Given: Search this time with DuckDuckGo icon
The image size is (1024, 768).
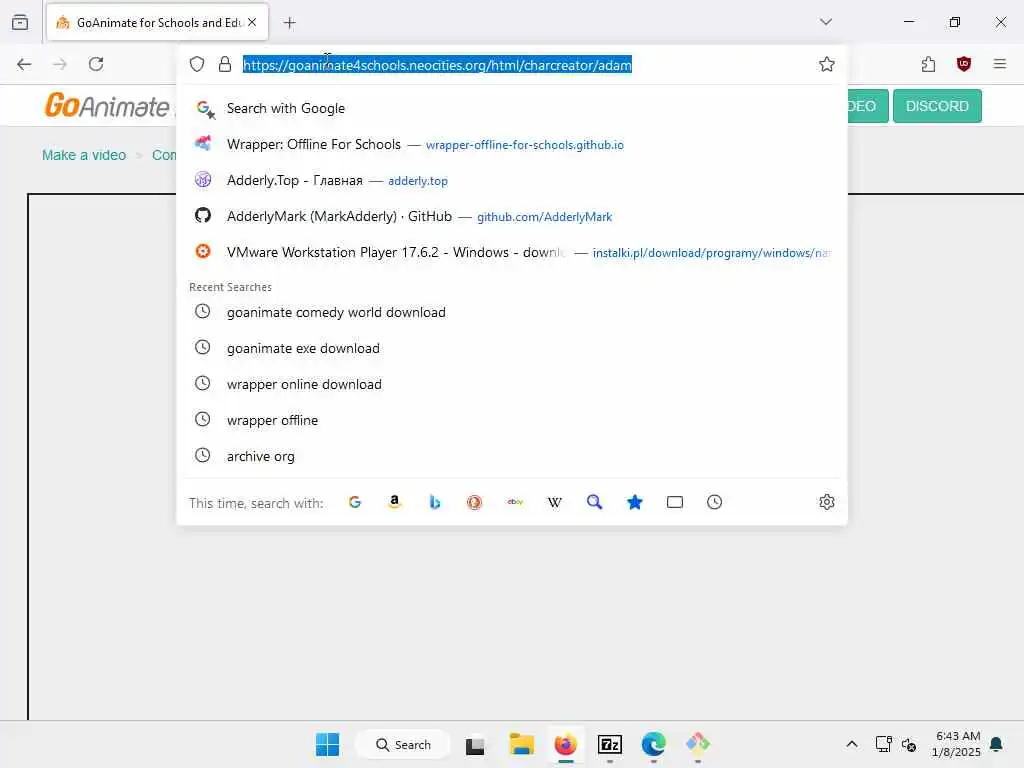Looking at the screenshot, I should click(475, 502).
